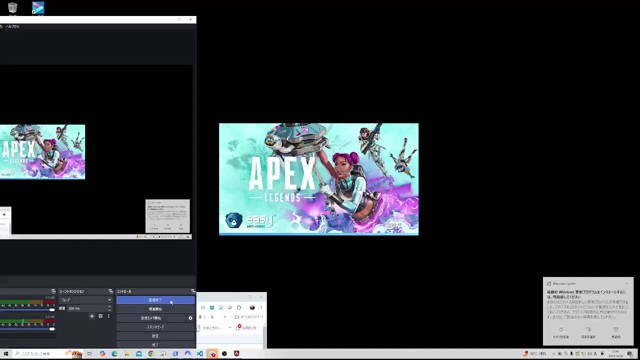Pop out the Controls dock panel icon
The height and width of the screenshot is (360, 640).
point(193,291)
